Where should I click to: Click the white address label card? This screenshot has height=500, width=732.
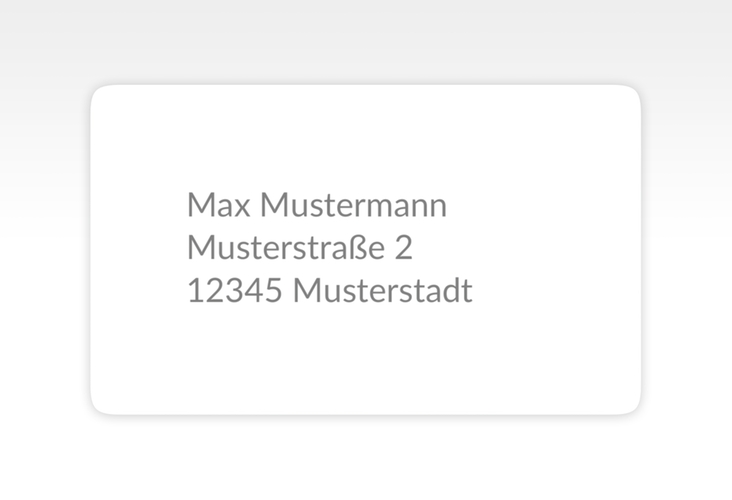(x=366, y=250)
